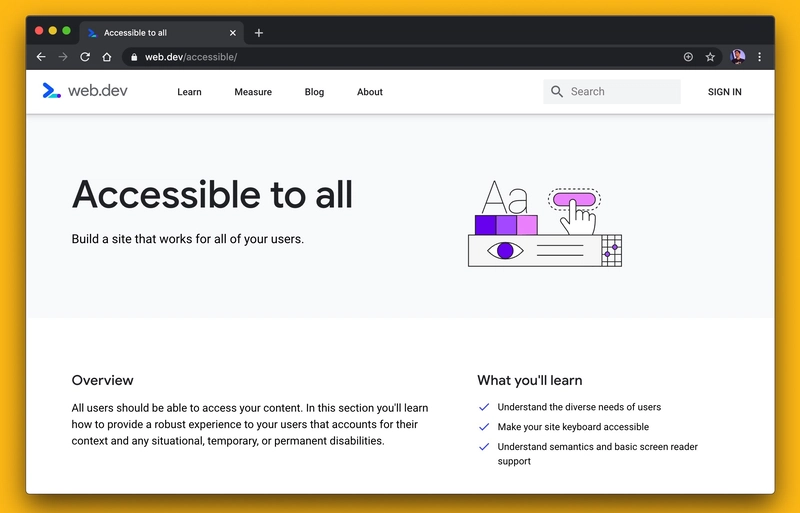Click 'Understand the diverse needs of users'
The image size is (800, 513).
[x=579, y=407]
